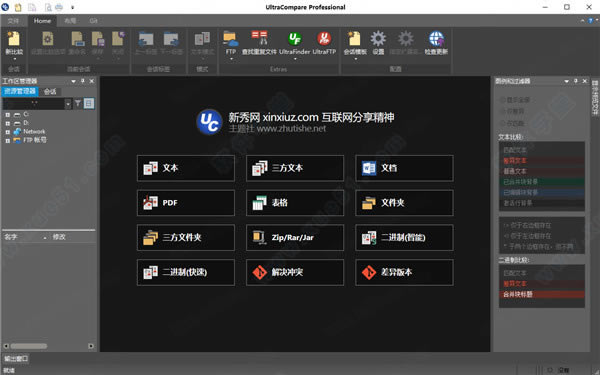Start a 二进制(智能) smart binary comparison
This screenshot has height=375, width=600.
[x=404, y=238]
